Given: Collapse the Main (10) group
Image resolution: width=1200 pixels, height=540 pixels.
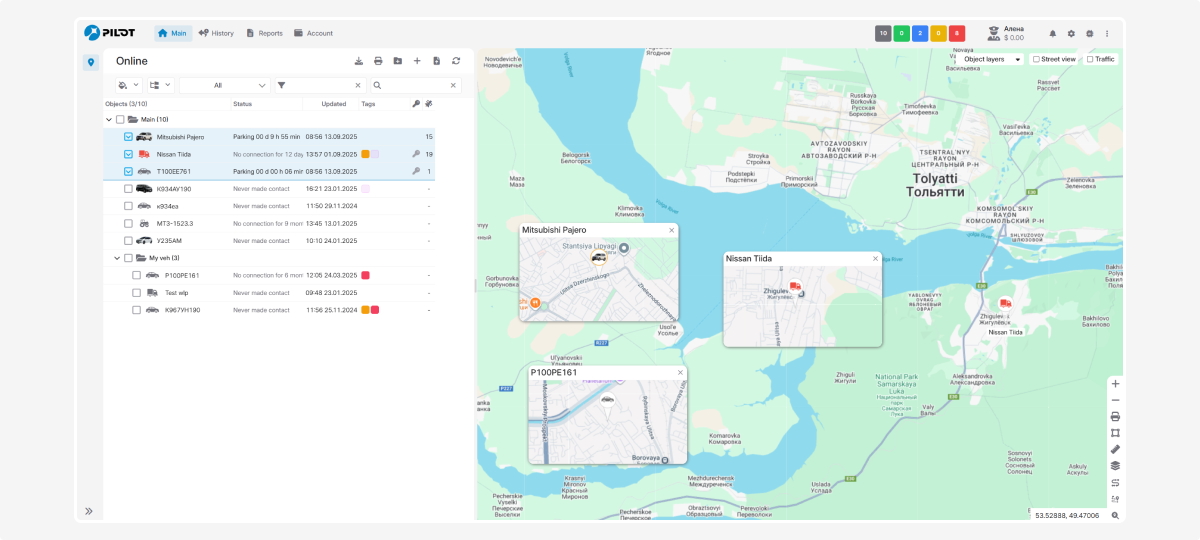Looking at the screenshot, I should tap(109, 119).
